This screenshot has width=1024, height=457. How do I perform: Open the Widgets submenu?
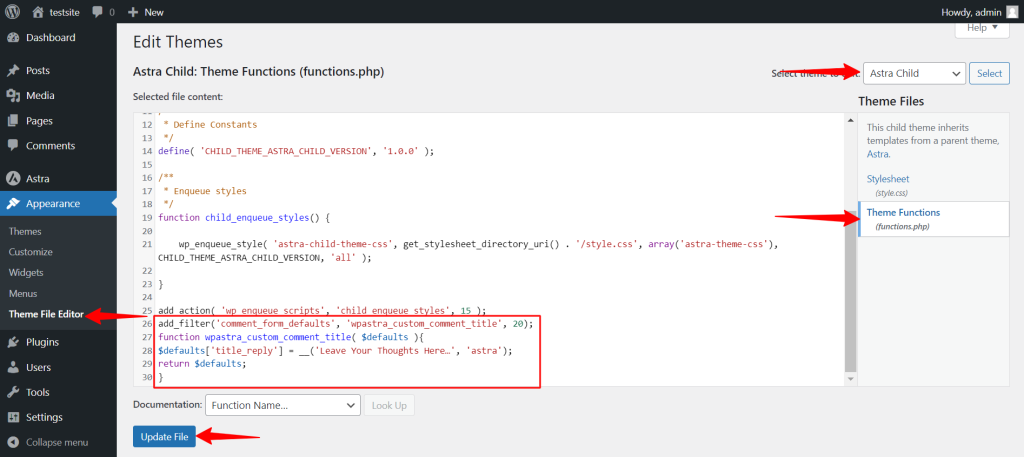tap(26, 272)
